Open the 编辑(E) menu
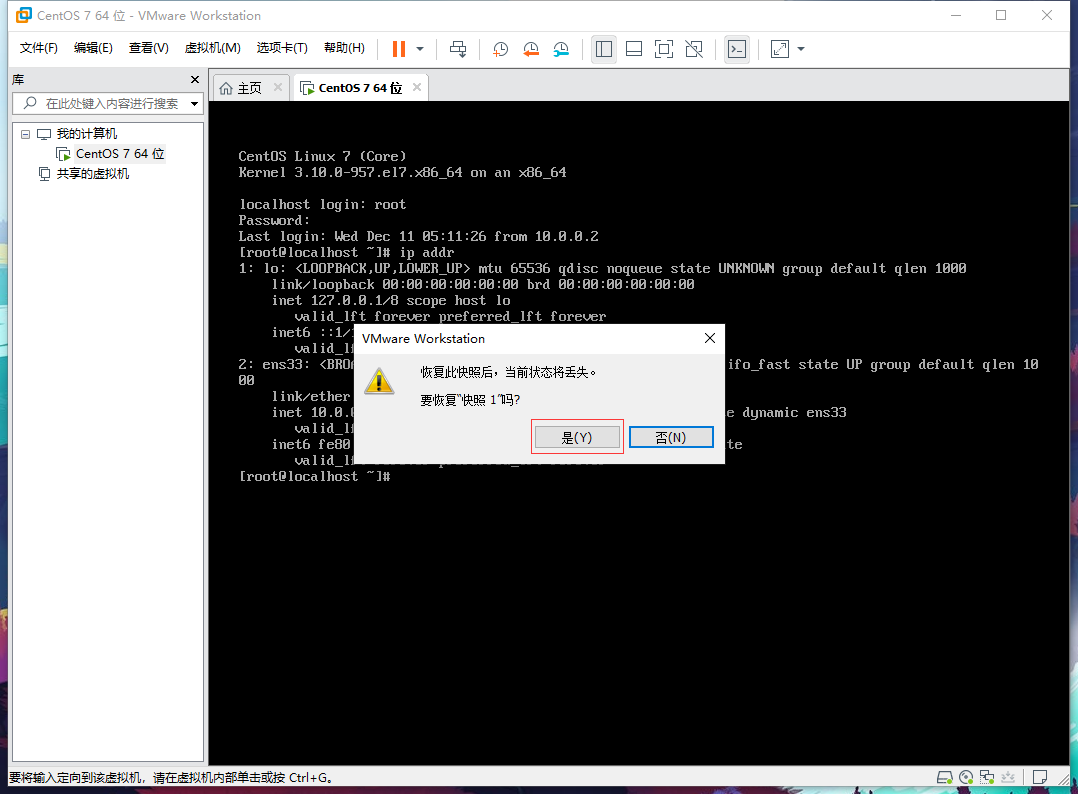 click(x=93, y=47)
